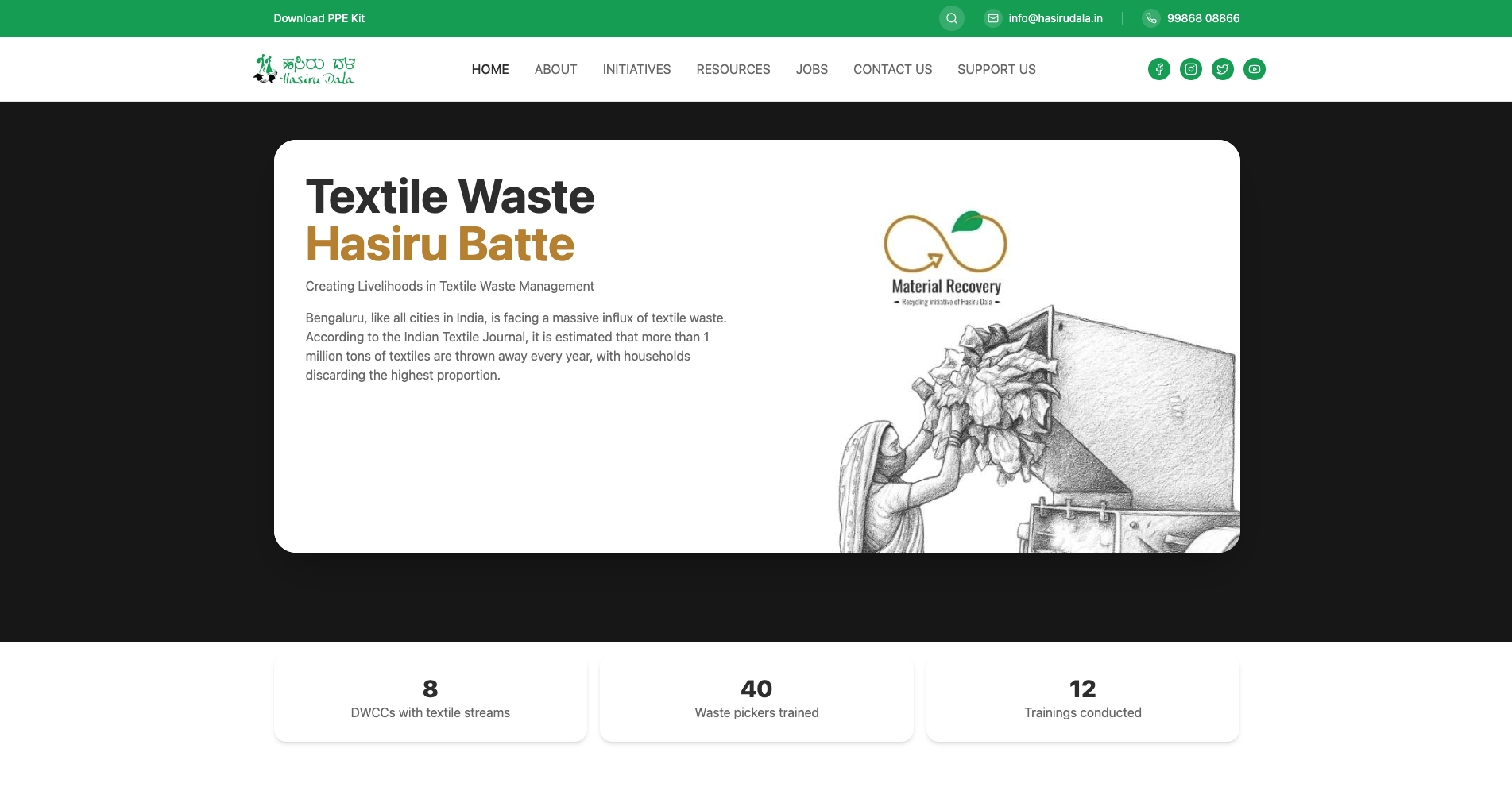Click the info@hasirudala.in email link
Viewport: 1512px width, 787px height.
click(1055, 18)
